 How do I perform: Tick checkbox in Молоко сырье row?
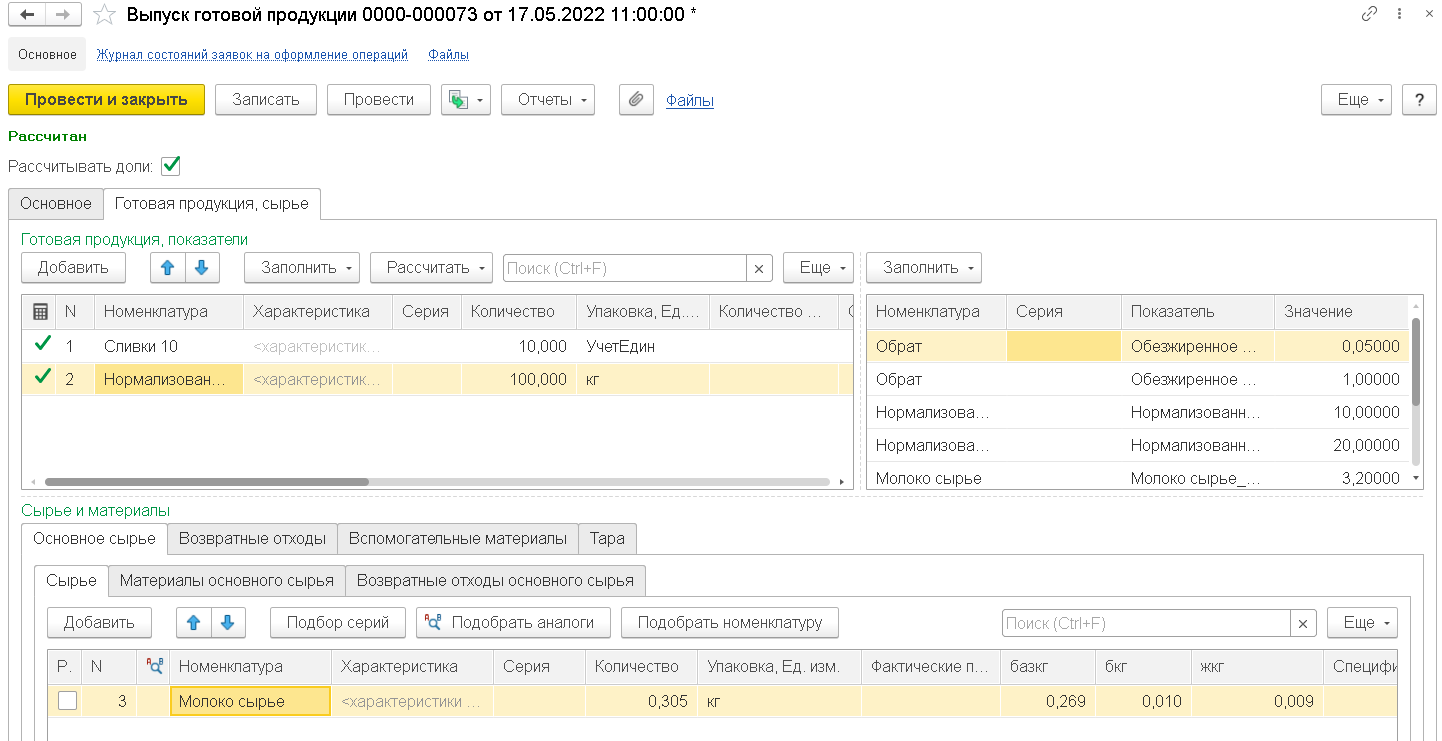click(x=67, y=701)
